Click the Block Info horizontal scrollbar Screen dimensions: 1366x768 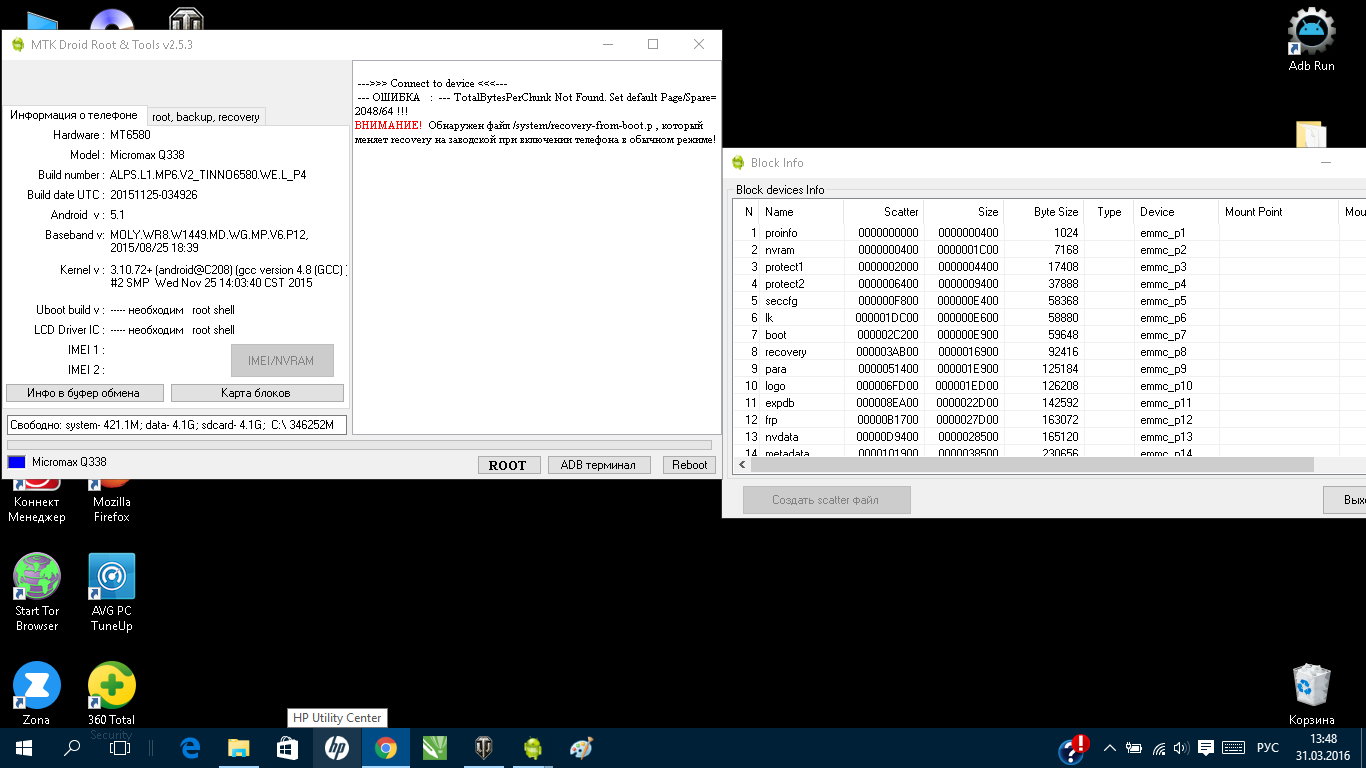coord(1031,464)
